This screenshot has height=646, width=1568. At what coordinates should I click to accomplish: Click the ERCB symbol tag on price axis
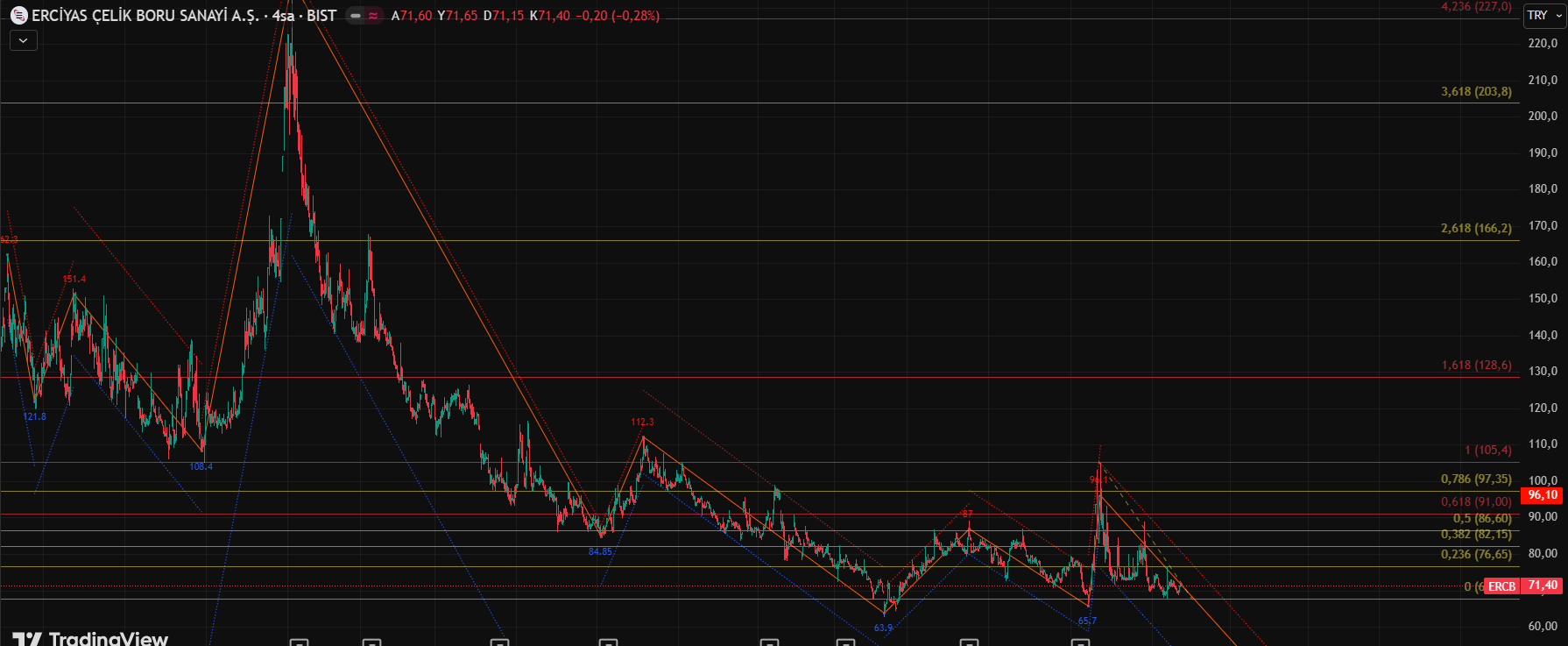point(1501,586)
